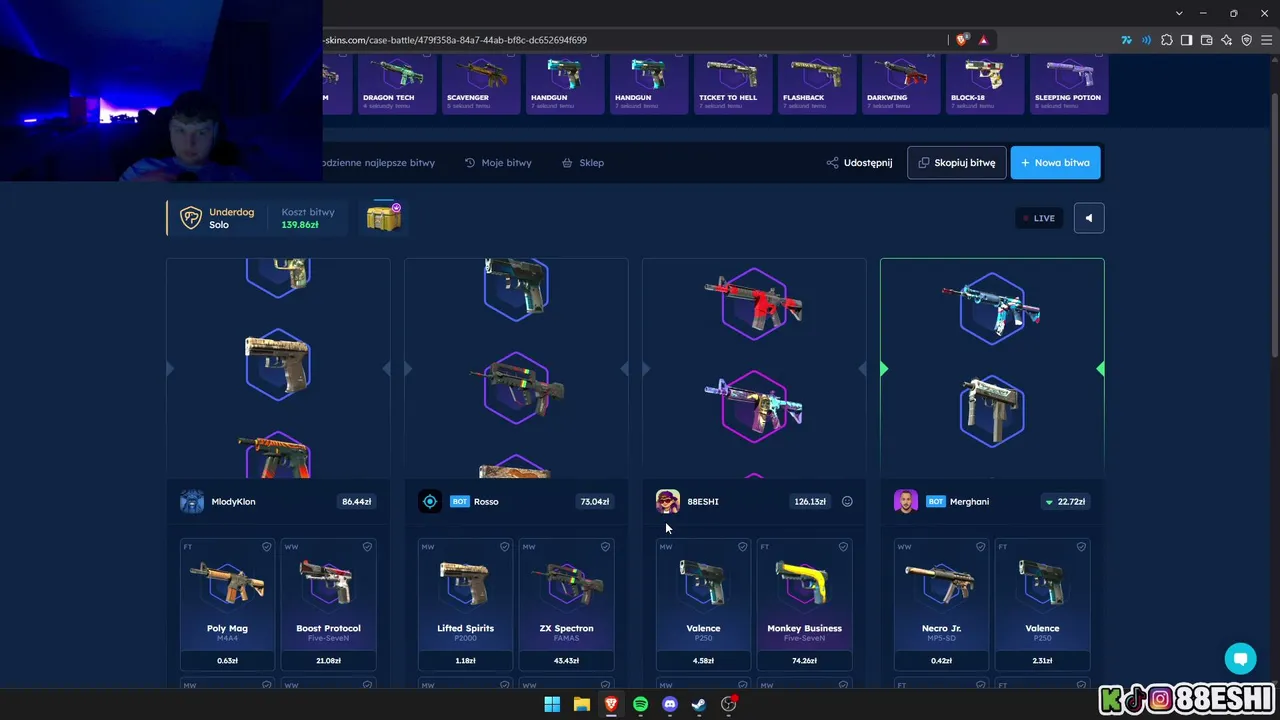Image resolution: width=1280 pixels, height=720 pixels.
Task: Click Rosso's 73.04zł total
Action: (594, 501)
